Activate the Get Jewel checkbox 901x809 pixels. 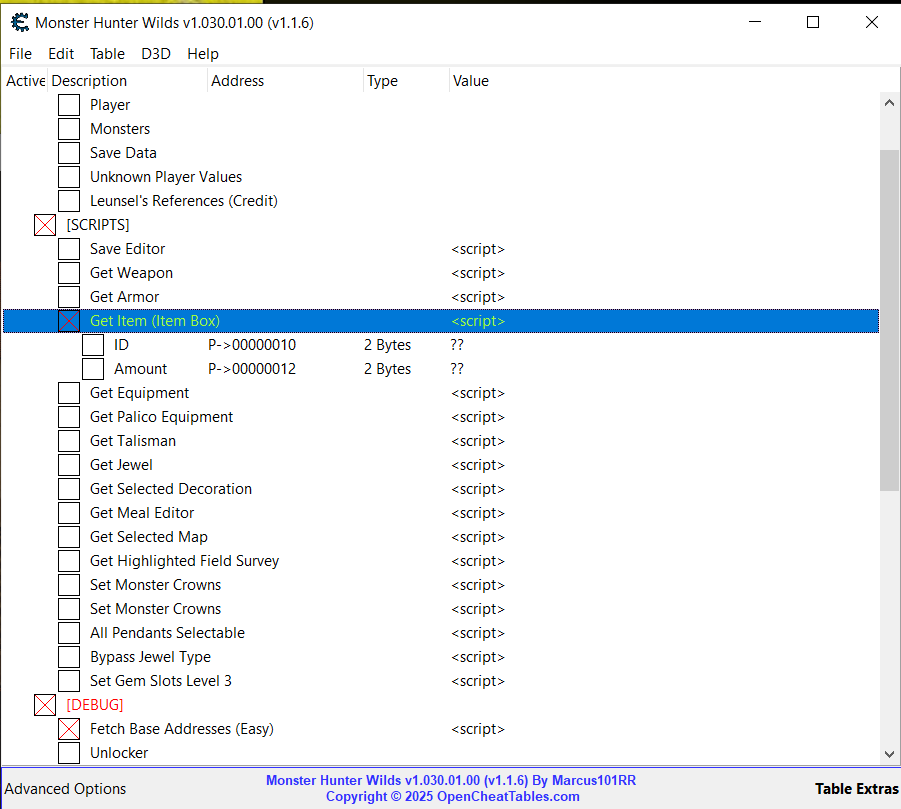pos(69,465)
